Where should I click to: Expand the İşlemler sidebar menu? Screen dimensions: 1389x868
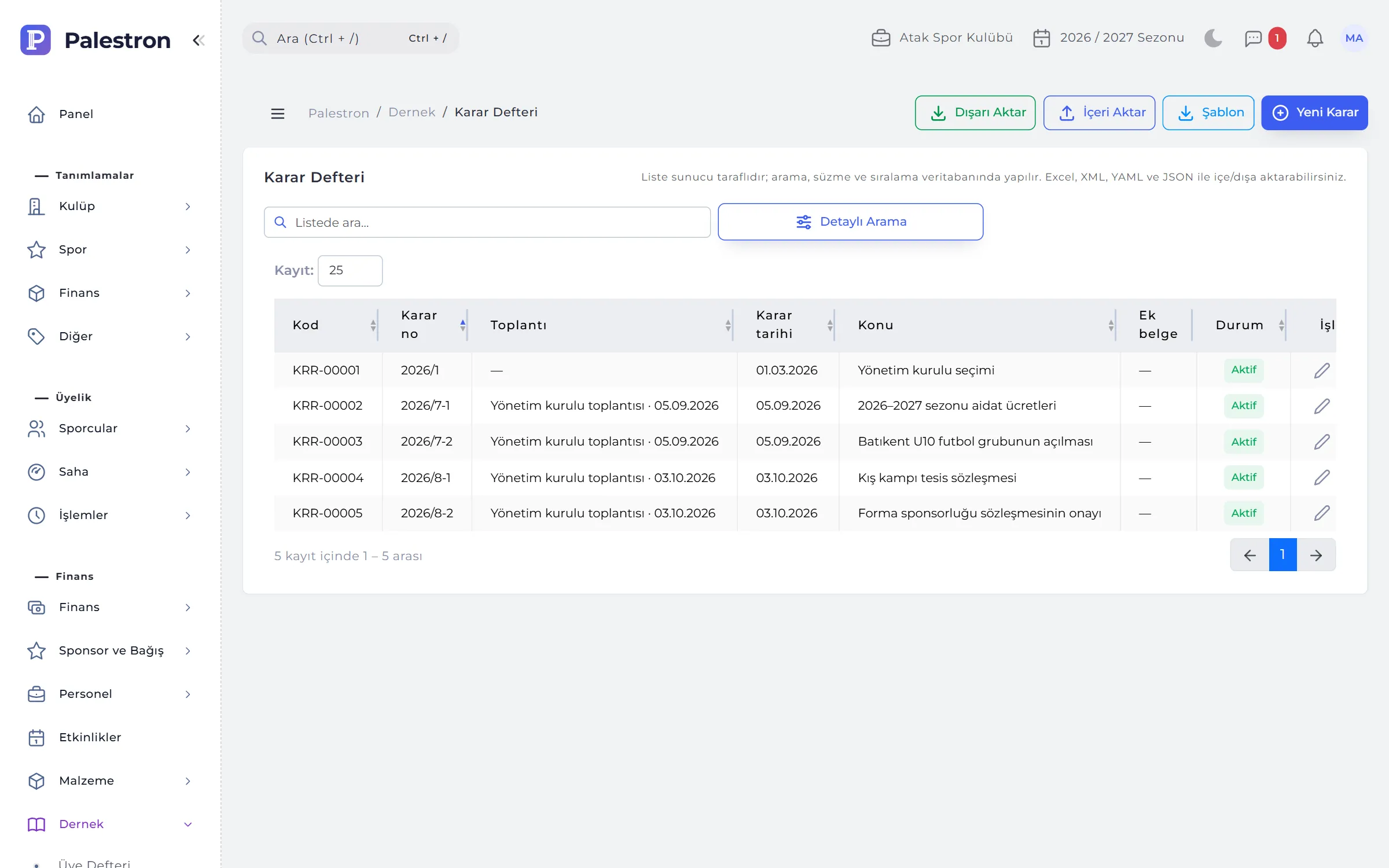(110, 516)
